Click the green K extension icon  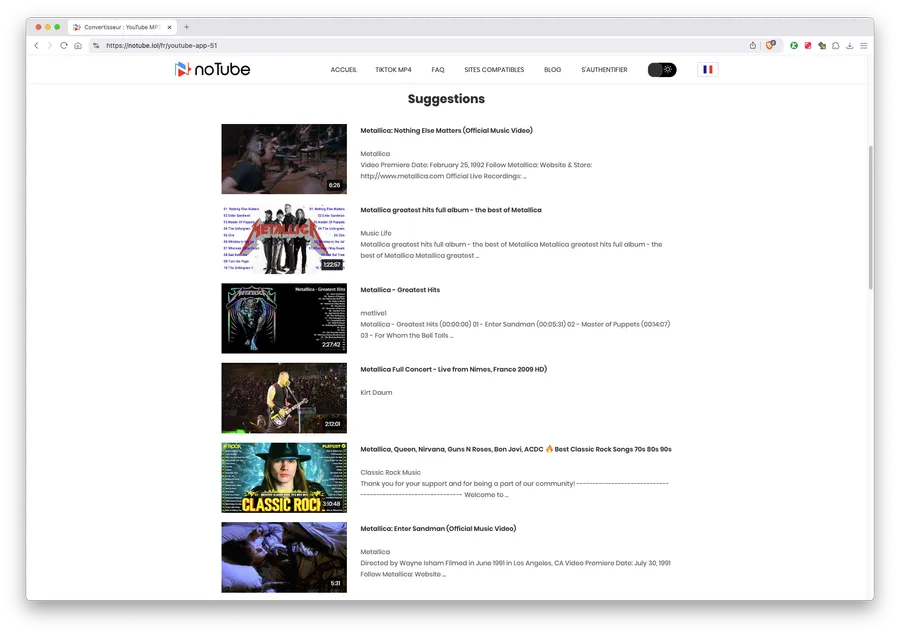pyautogui.click(x=794, y=45)
